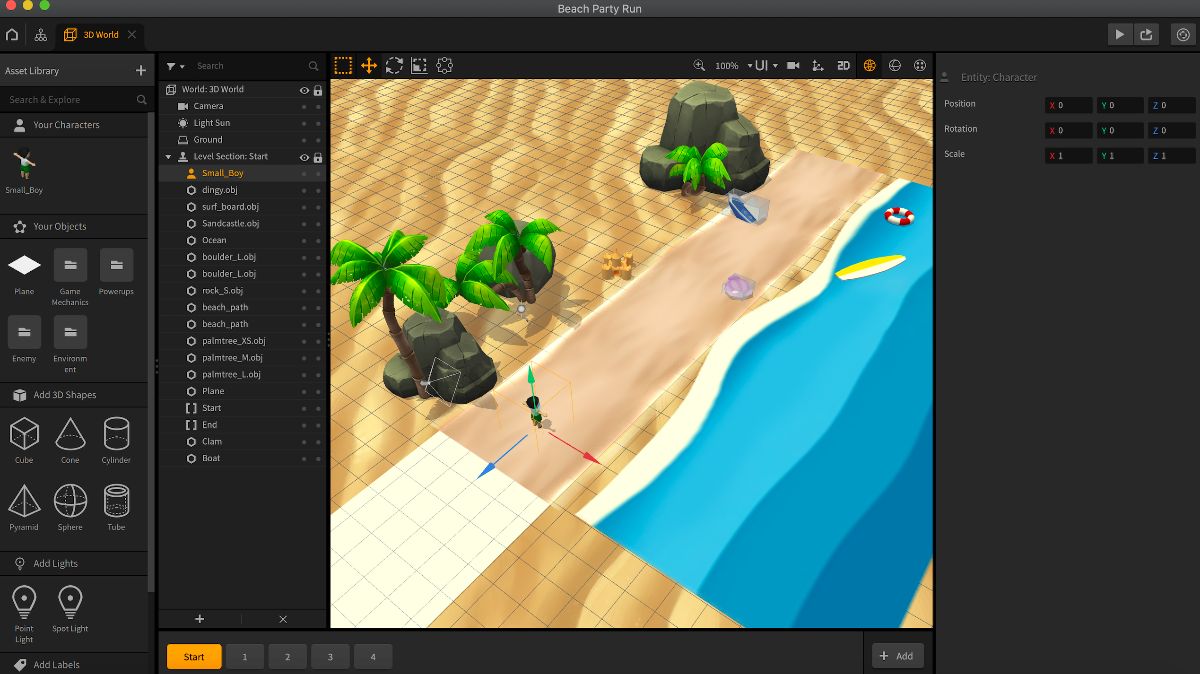
Task: Click the orange Start section button
Action: [194, 657]
